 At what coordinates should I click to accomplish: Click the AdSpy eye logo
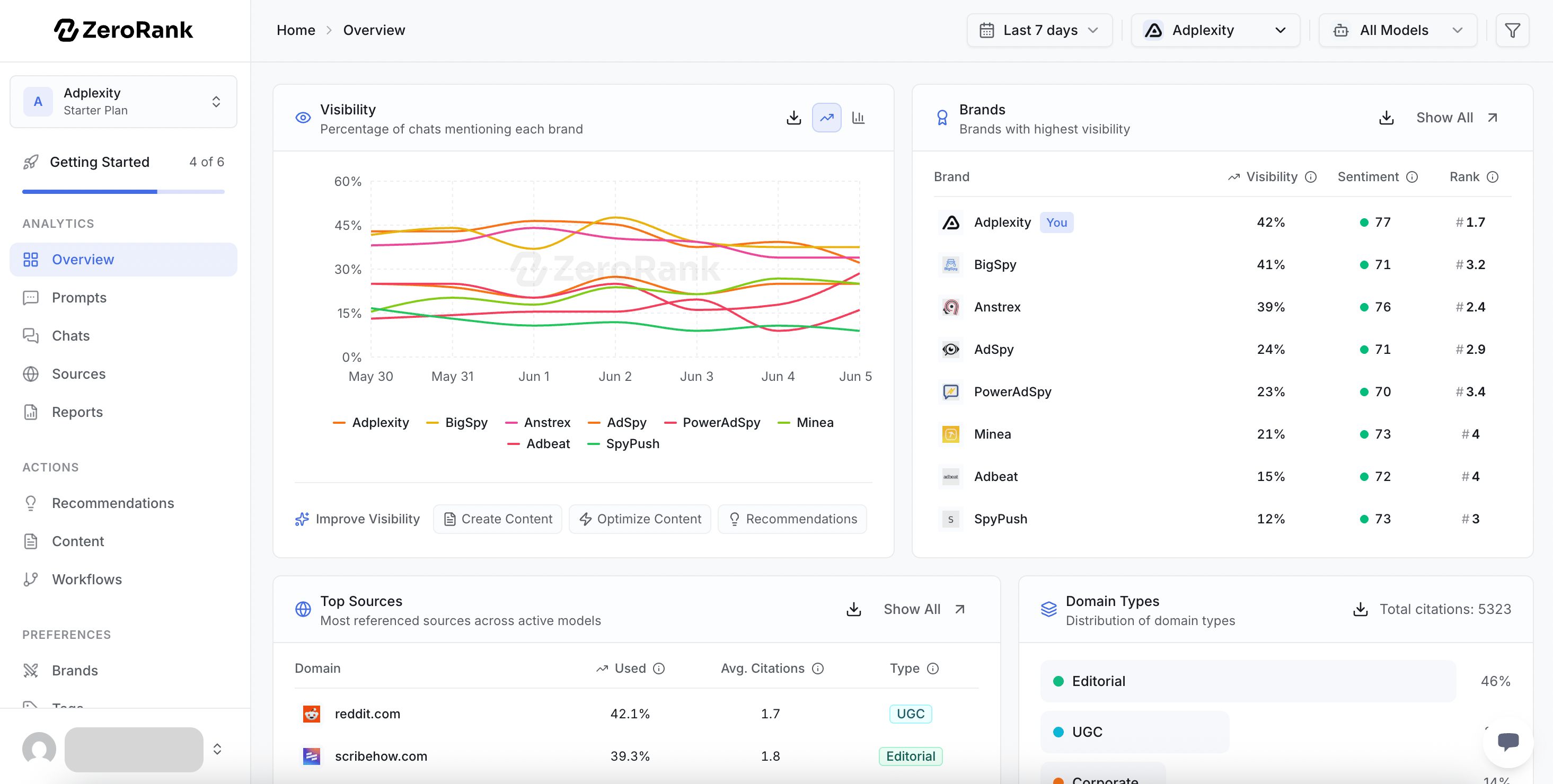point(951,350)
